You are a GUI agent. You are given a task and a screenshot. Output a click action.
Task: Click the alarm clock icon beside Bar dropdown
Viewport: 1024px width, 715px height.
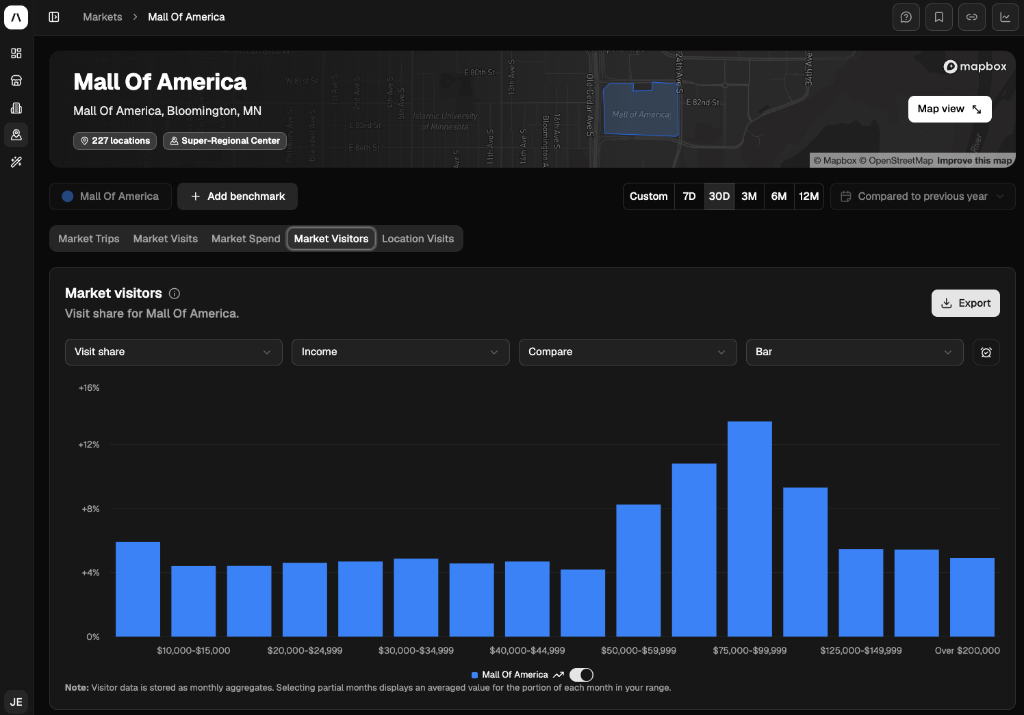coord(986,352)
